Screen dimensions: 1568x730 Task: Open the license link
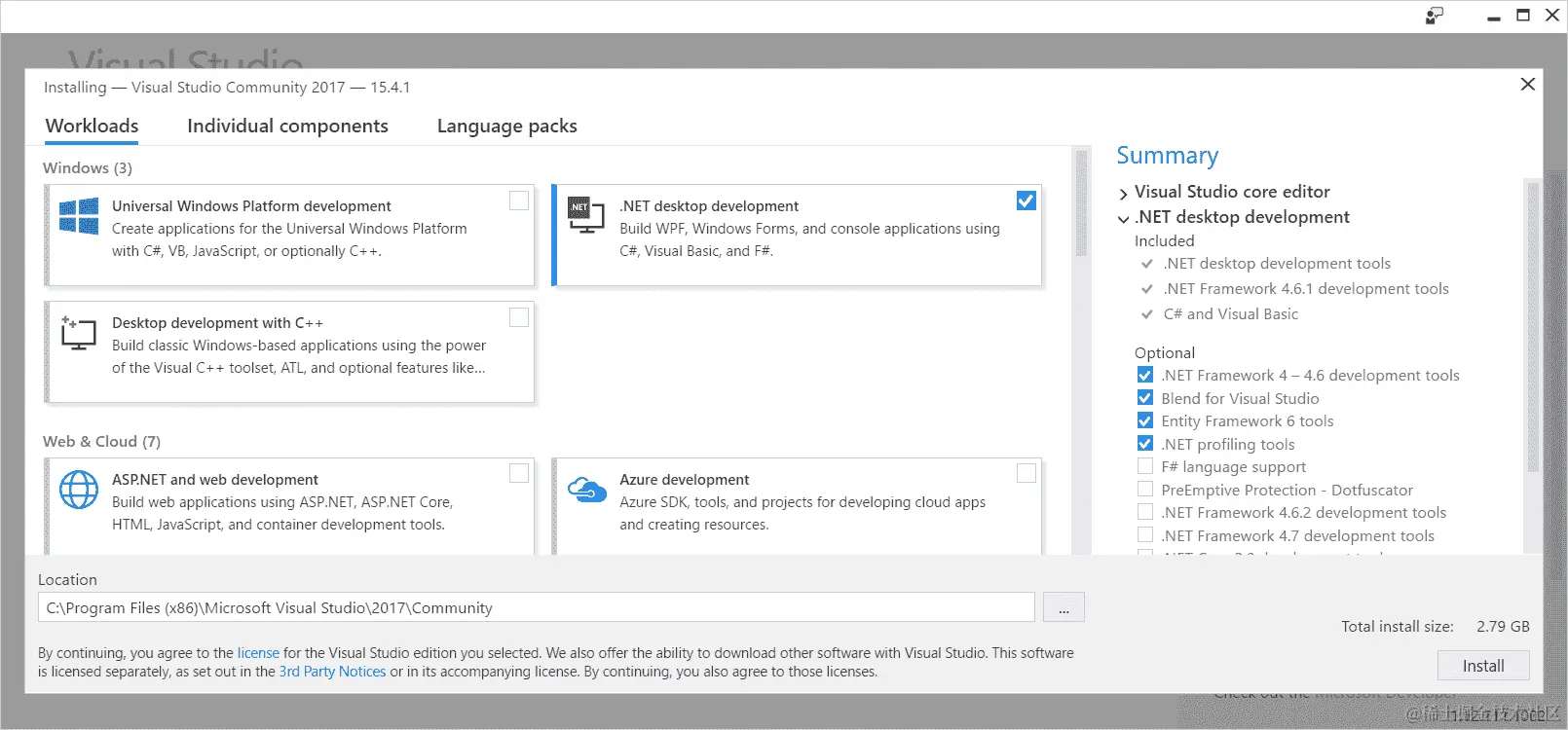tap(258, 653)
